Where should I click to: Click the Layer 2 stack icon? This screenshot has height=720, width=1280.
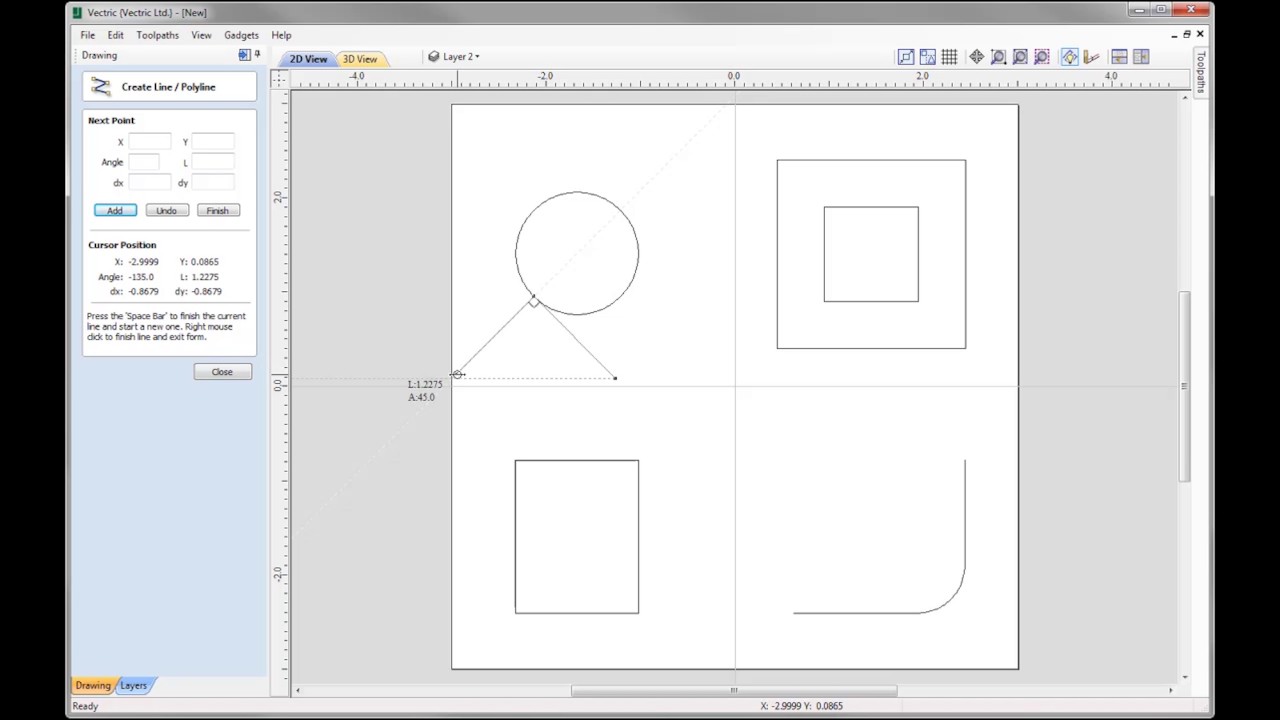click(x=433, y=57)
